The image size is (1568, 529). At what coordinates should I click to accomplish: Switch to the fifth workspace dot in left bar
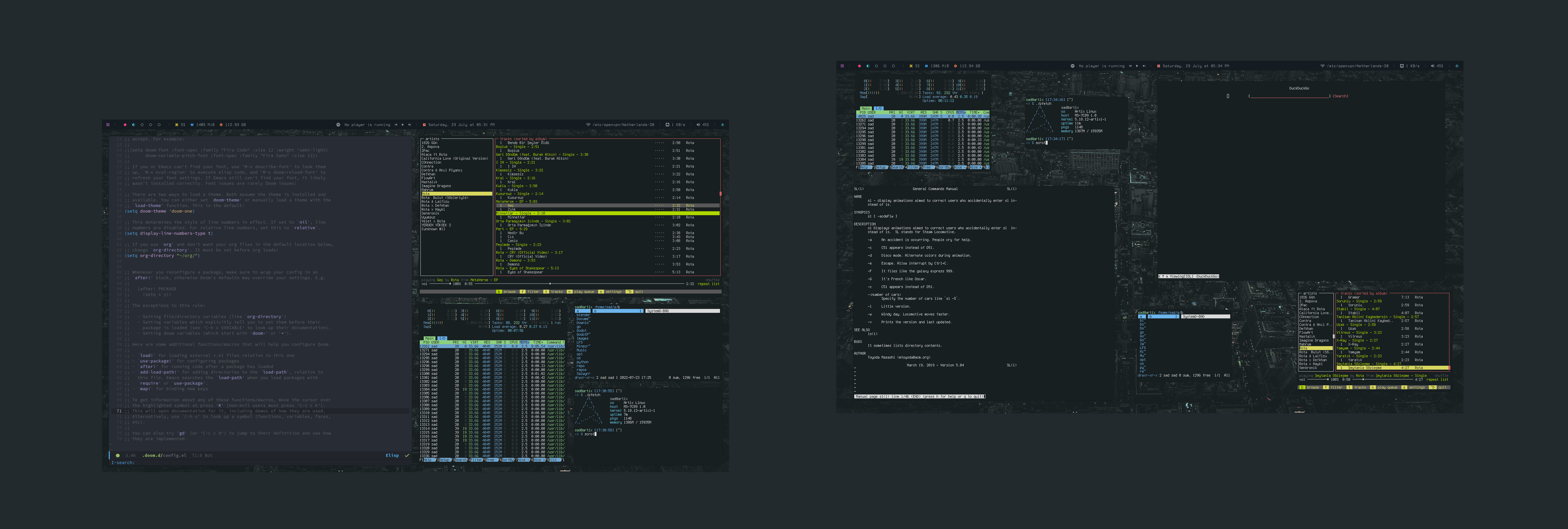[159, 125]
